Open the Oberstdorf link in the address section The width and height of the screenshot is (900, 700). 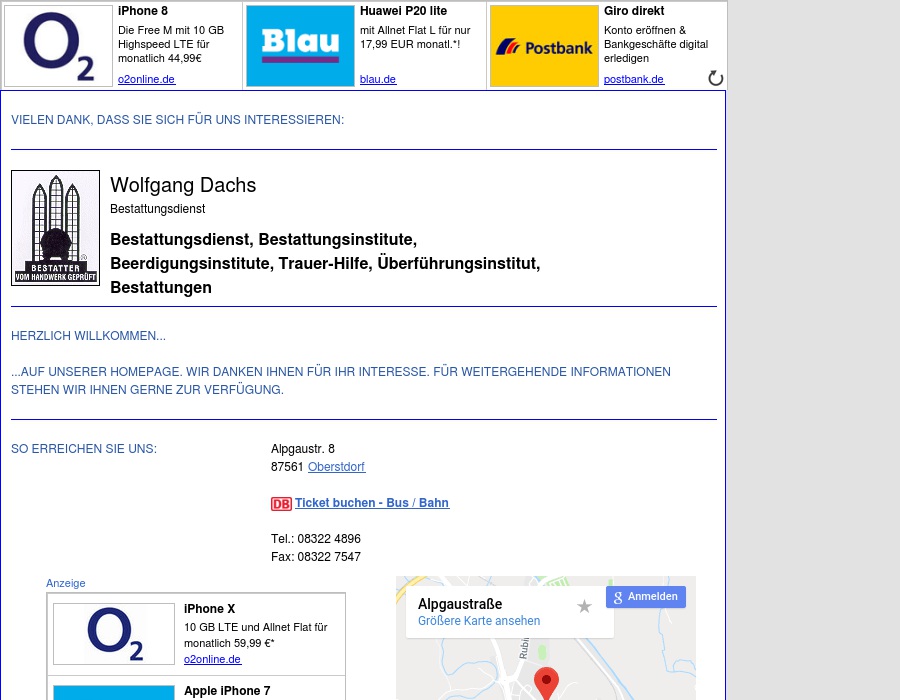coord(336,466)
